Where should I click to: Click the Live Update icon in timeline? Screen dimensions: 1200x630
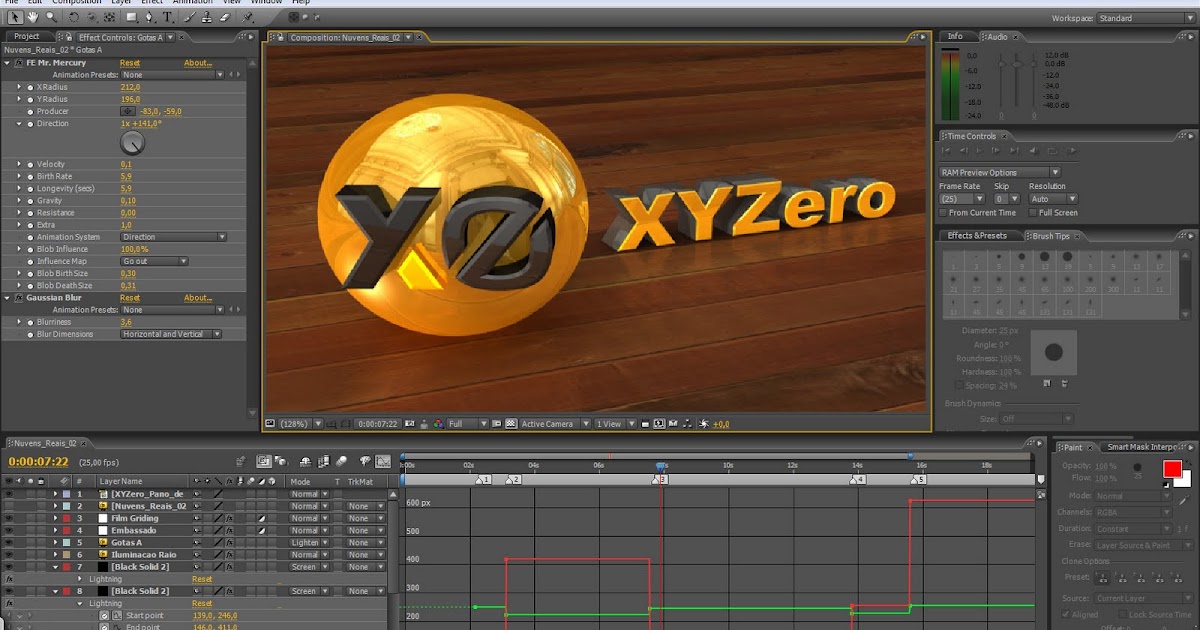point(264,461)
